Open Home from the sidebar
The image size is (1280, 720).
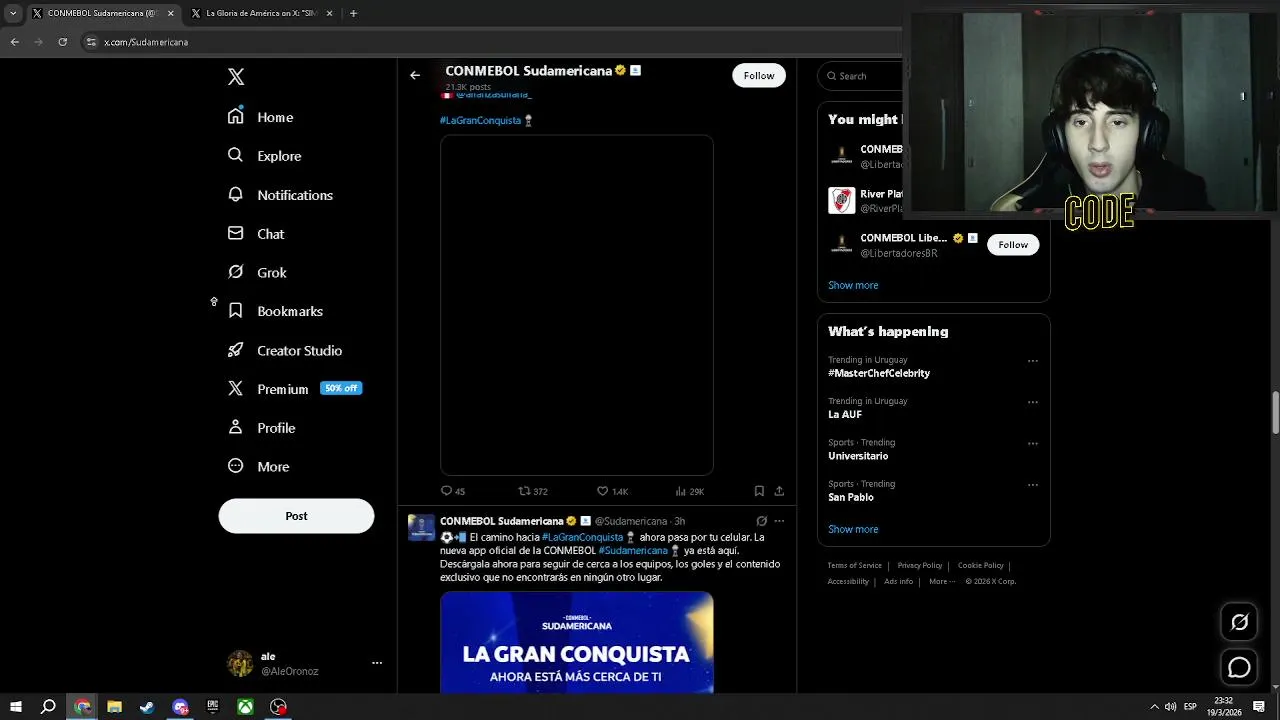click(x=260, y=117)
